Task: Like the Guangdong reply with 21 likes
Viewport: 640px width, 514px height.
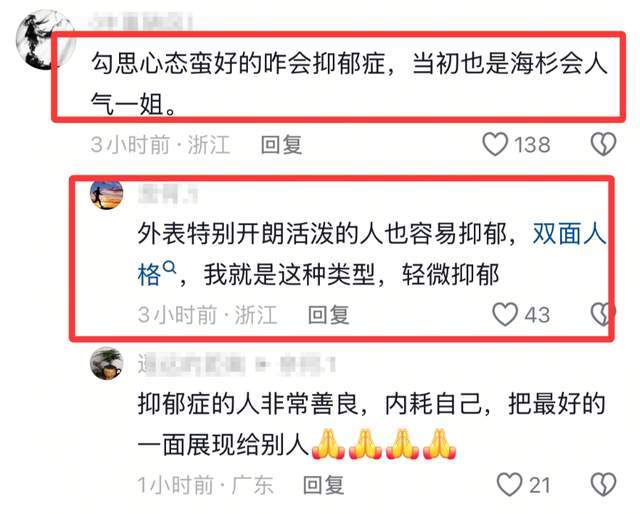Action: tap(509, 484)
